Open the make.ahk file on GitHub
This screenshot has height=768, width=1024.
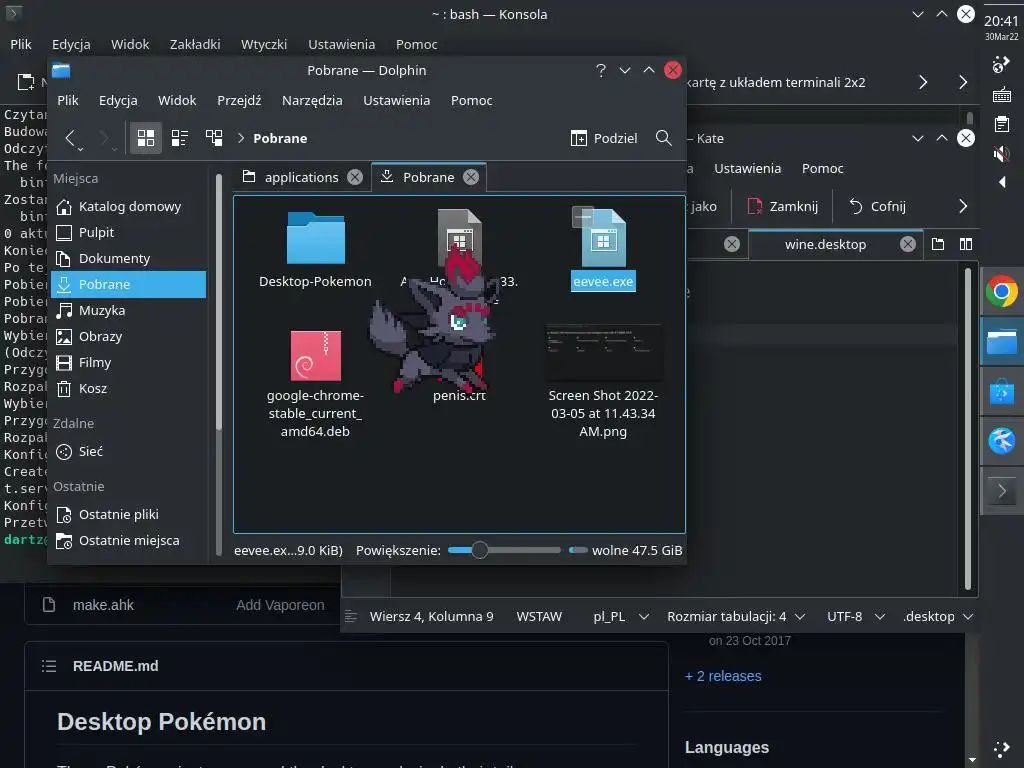click(x=103, y=605)
